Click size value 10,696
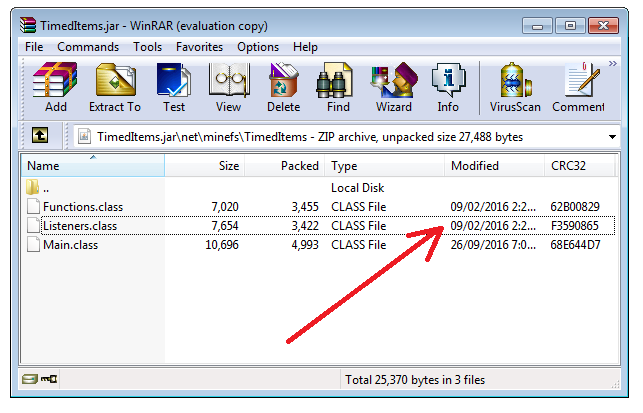Viewport: 643px width, 413px height. 222,245
